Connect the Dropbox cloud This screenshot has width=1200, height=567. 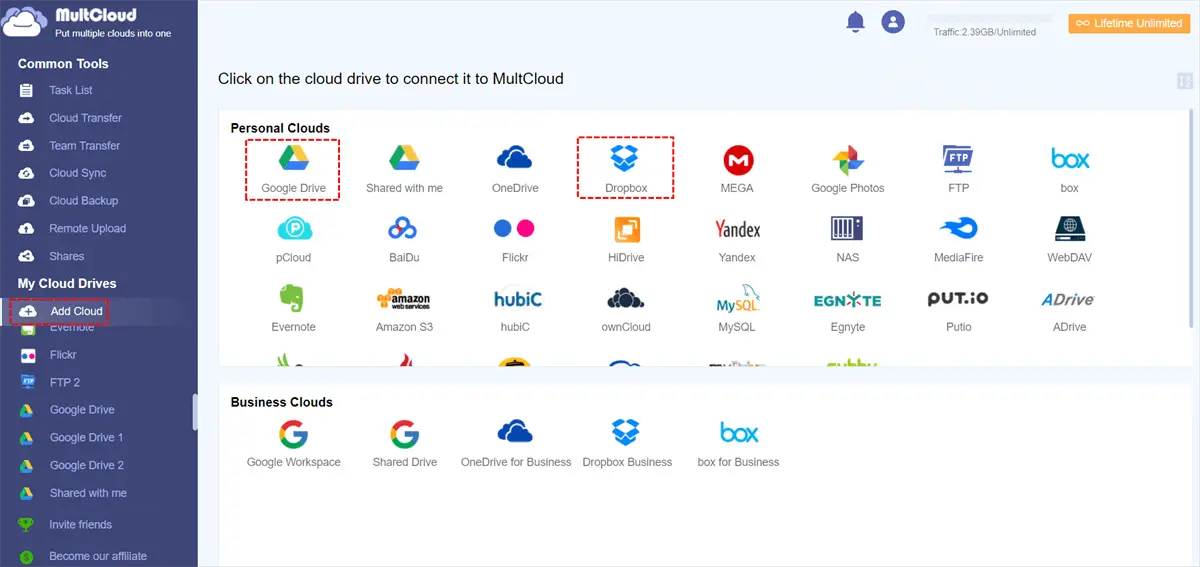tap(626, 168)
